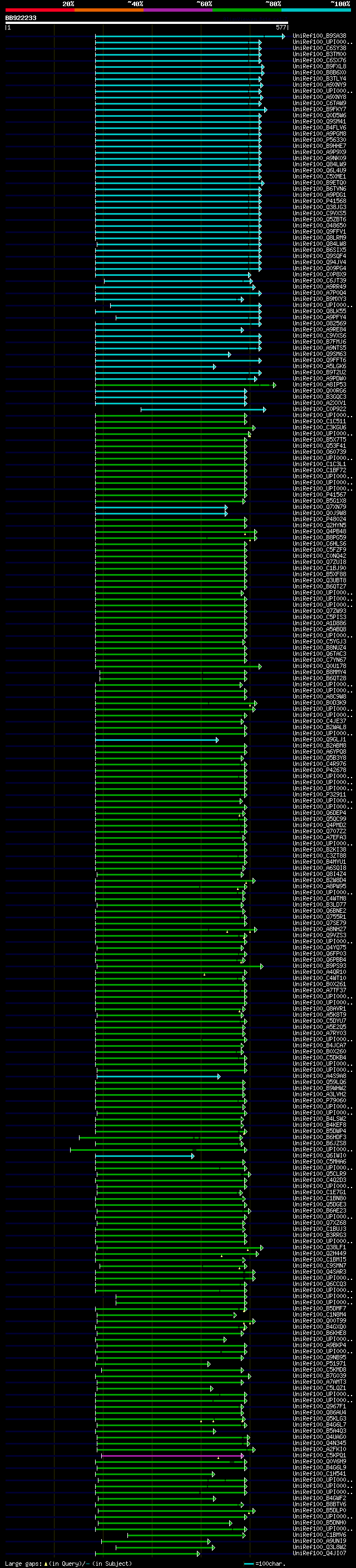Select the UniRef100_B4FLV6 hit label

[x=319, y=128]
